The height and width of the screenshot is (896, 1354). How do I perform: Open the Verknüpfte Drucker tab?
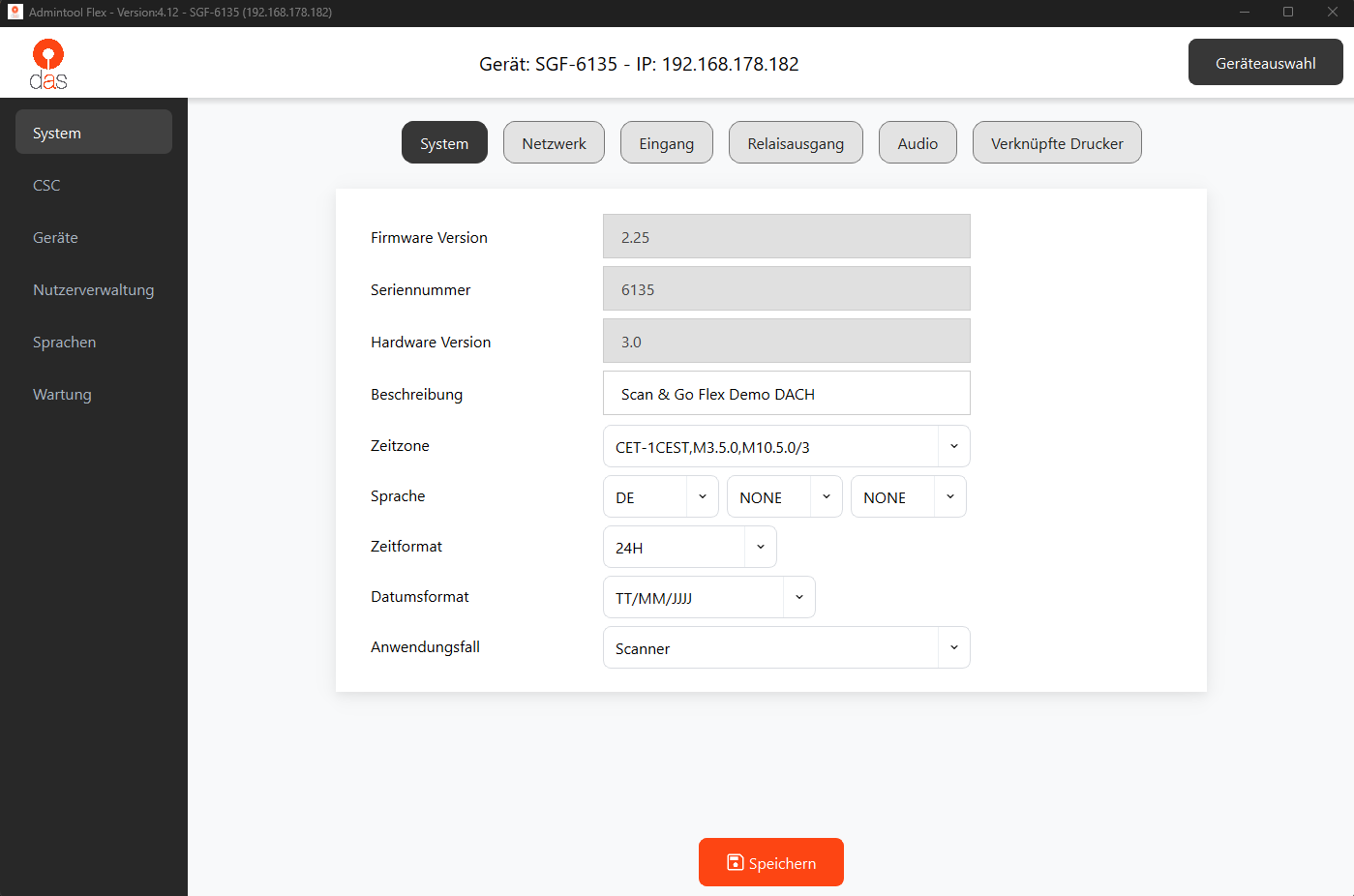pyautogui.click(x=1057, y=142)
